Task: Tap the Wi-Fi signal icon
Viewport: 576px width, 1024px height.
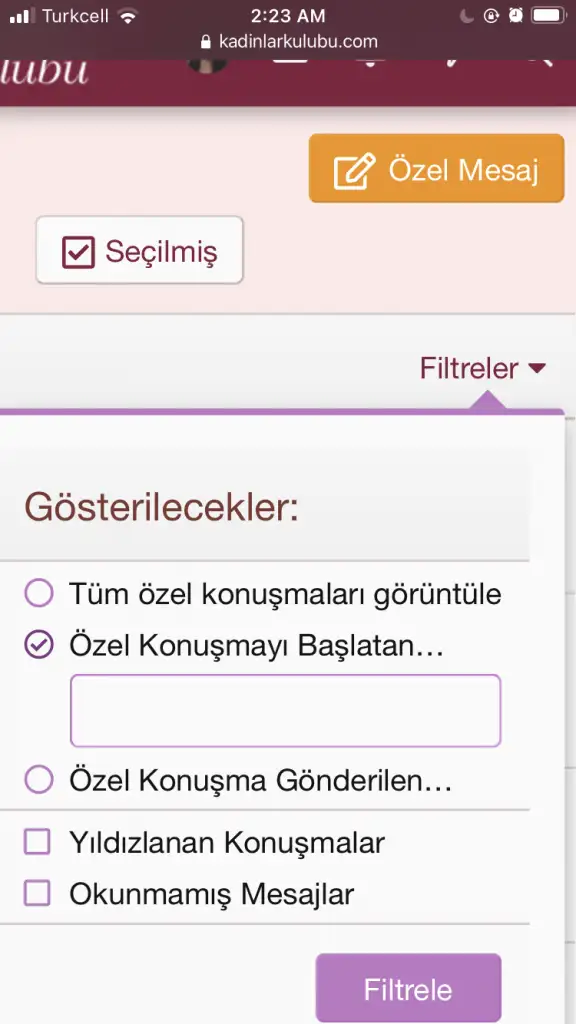Action: [x=129, y=16]
